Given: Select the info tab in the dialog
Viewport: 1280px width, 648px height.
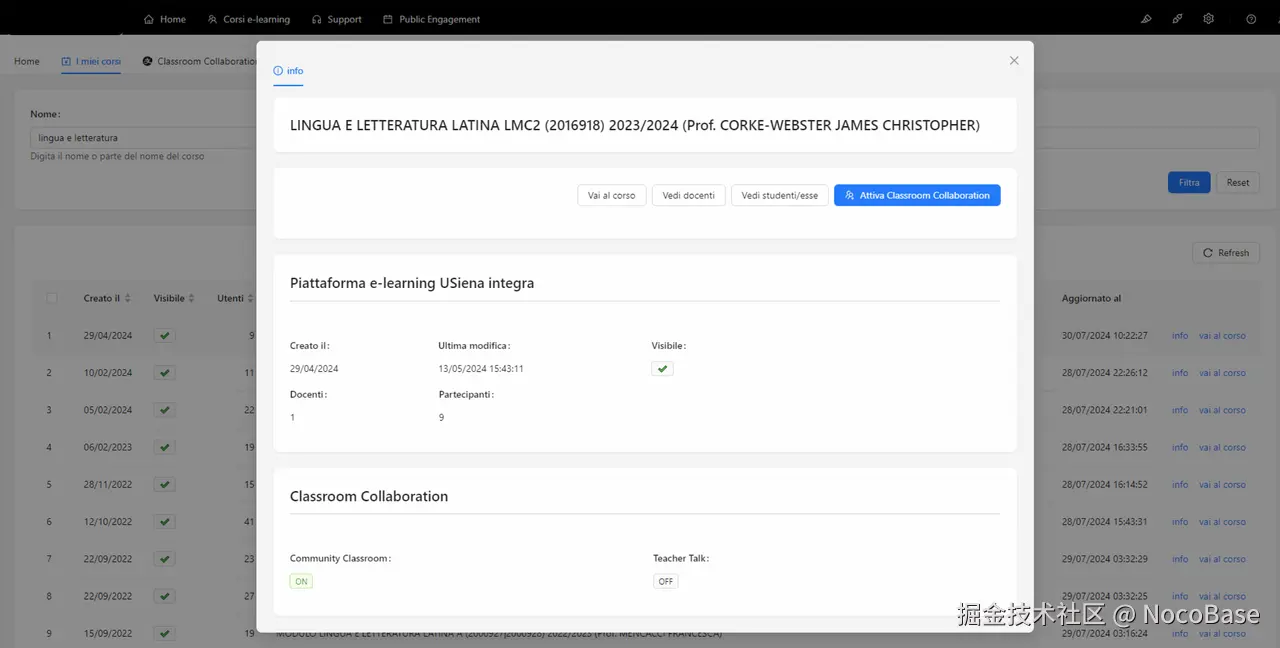Looking at the screenshot, I should click(x=288, y=71).
